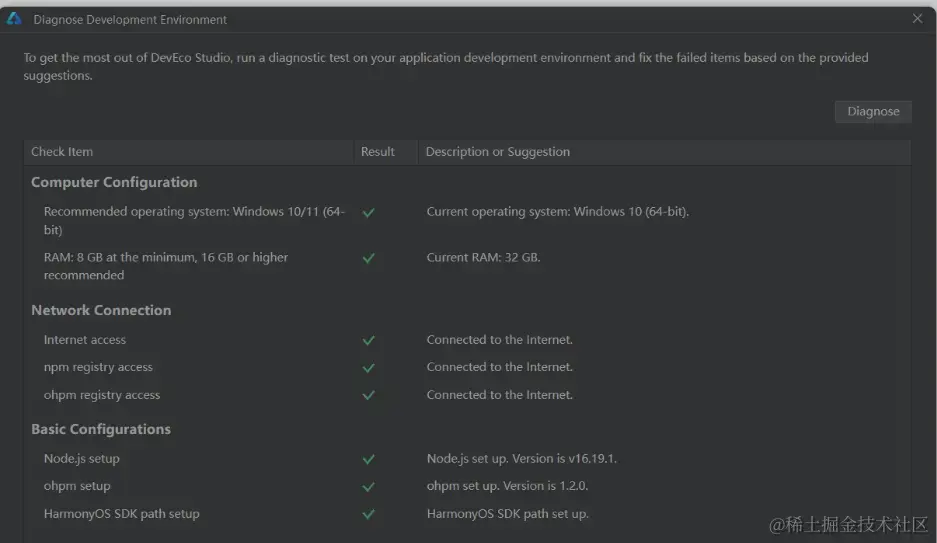Select the HarmonyOS SDK path setup row

122,514
